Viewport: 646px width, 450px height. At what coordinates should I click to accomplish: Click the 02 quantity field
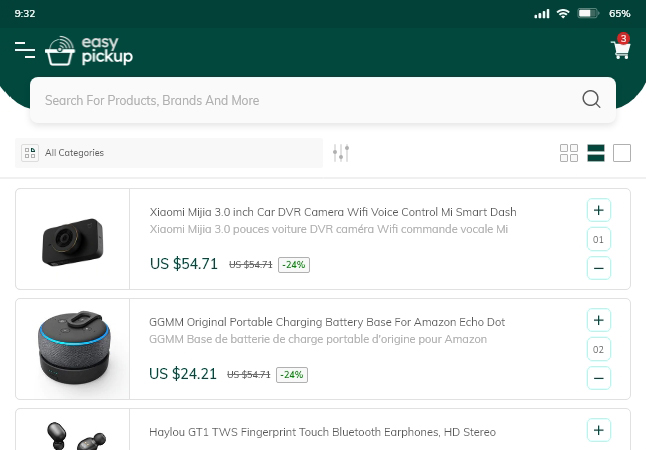click(599, 349)
